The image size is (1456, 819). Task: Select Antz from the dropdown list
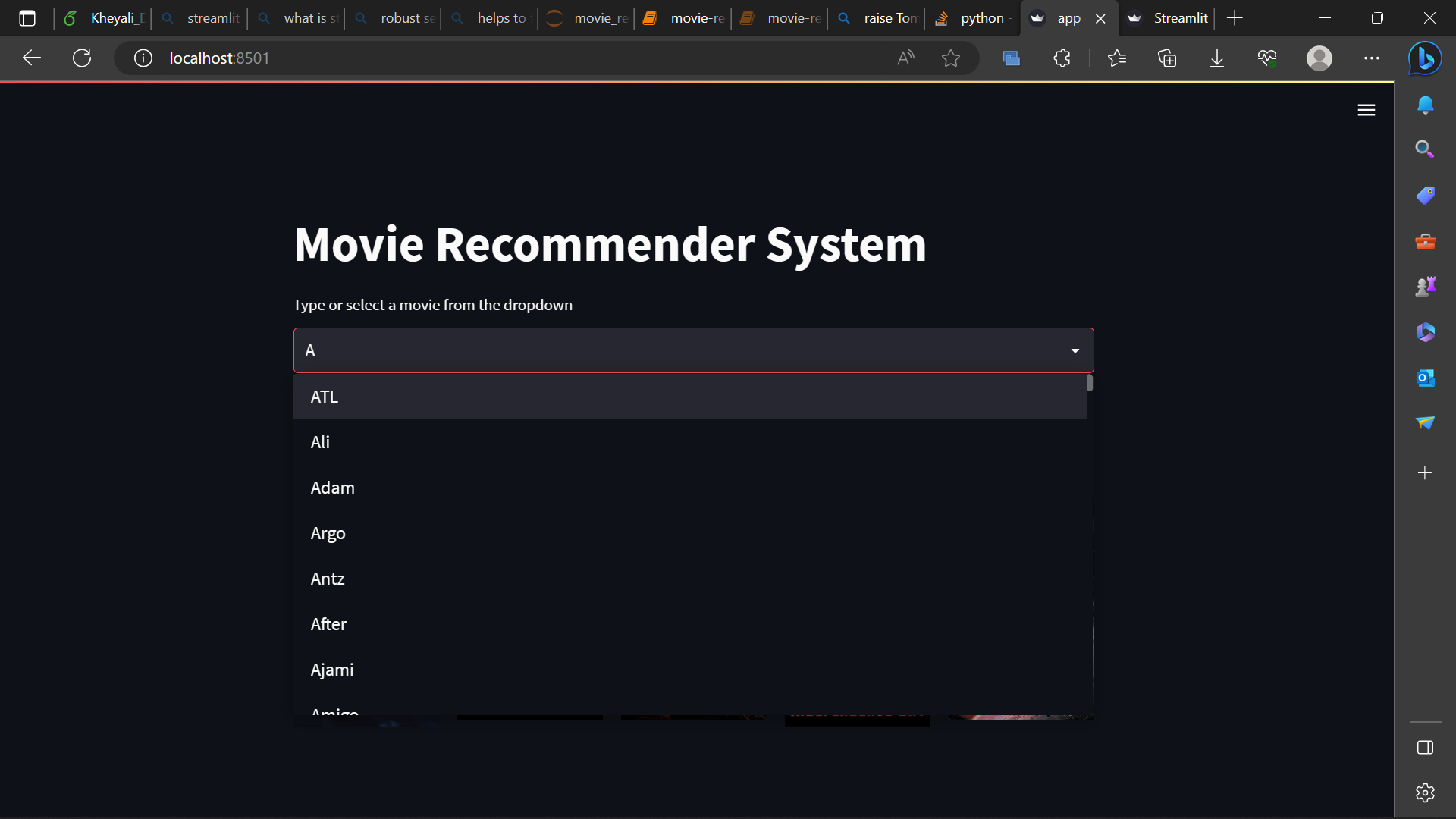[327, 578]
